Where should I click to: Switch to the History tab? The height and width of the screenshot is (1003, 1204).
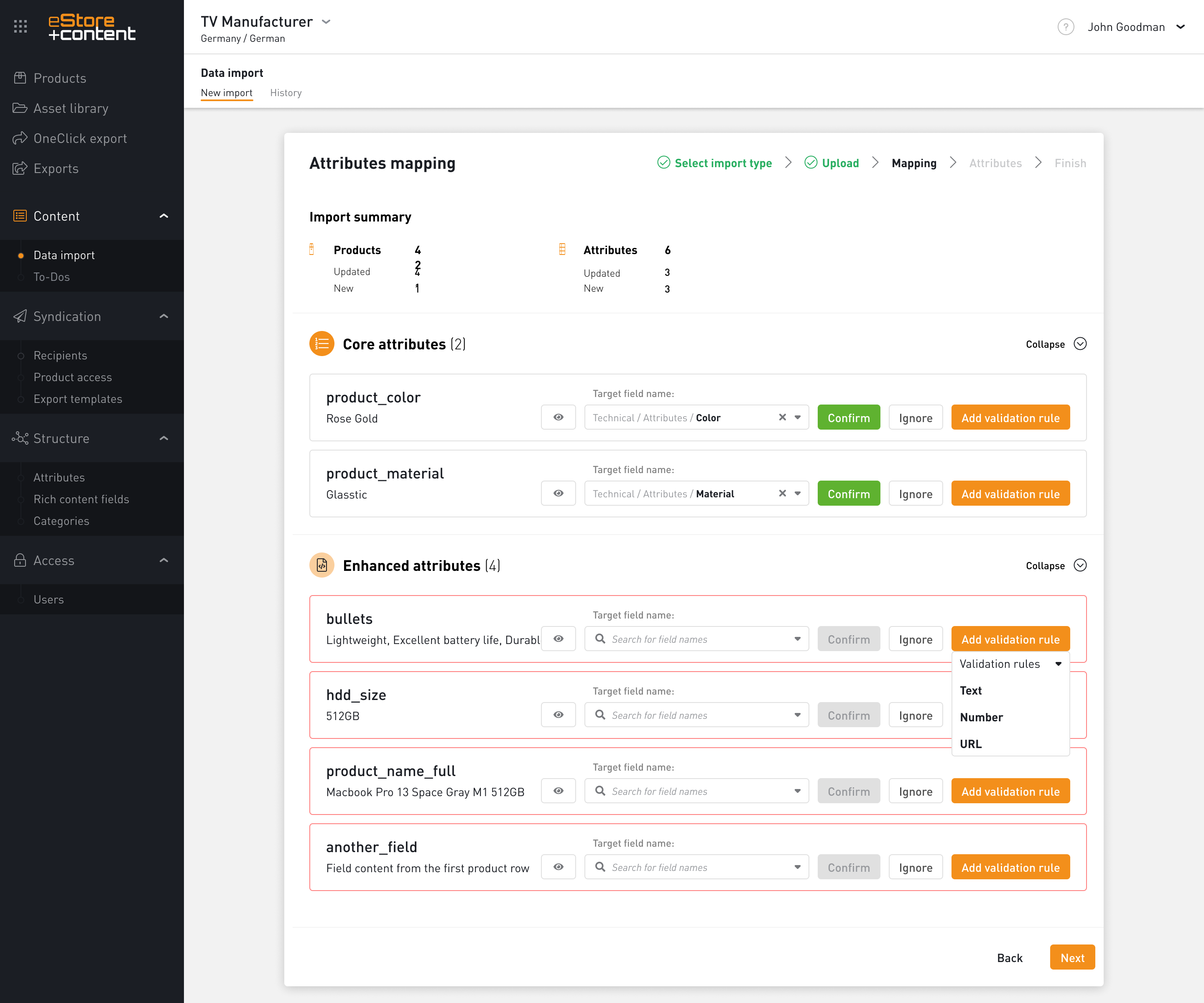point(286,93)
